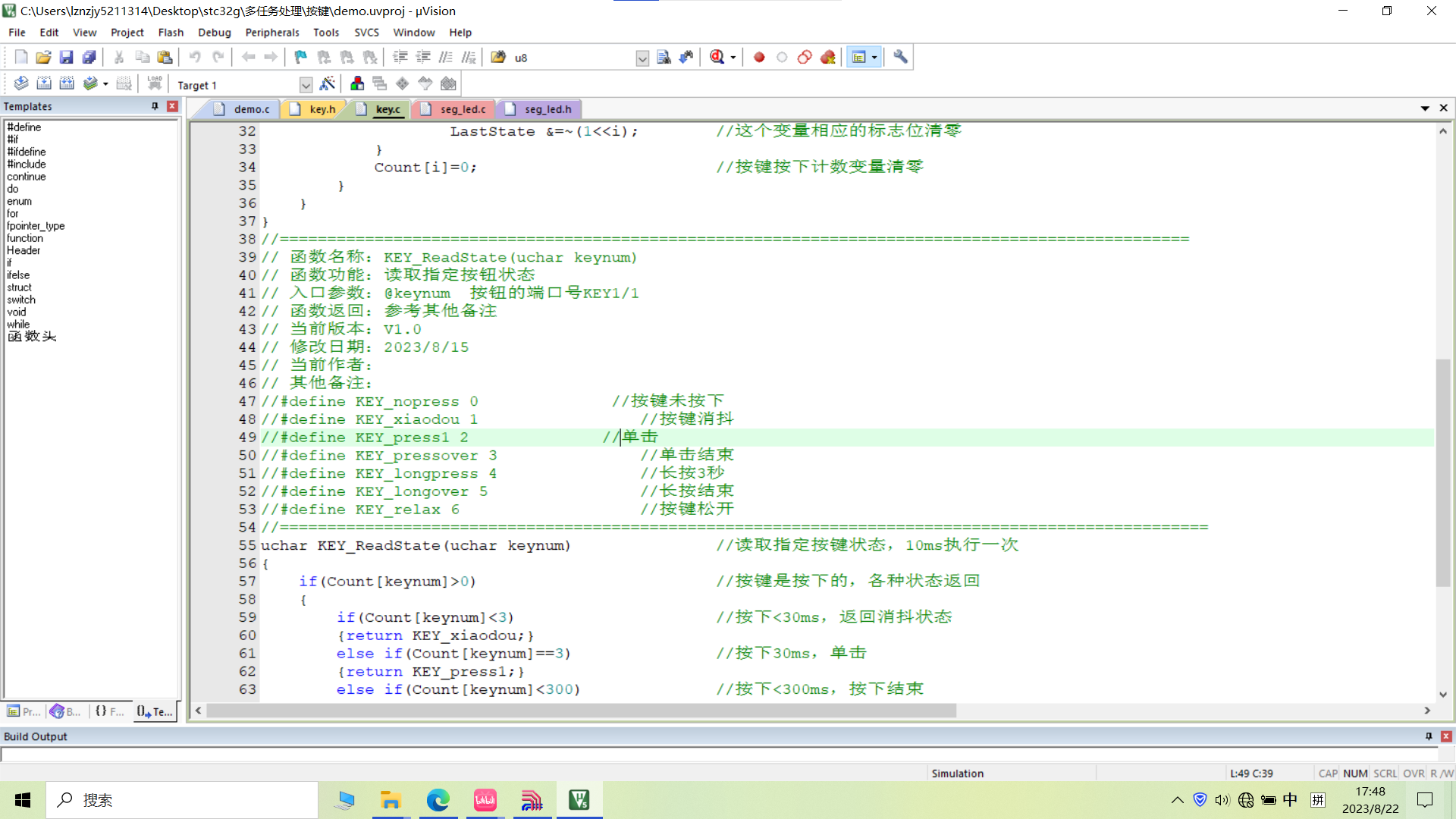
Task: Click the Translate current file icon
Action: click(x=21, y=83)
